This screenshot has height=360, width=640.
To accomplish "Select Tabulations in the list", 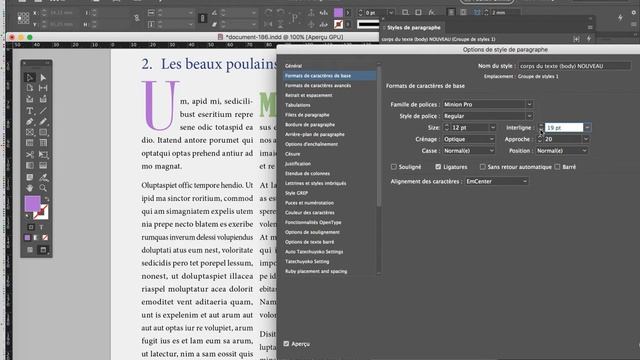I will tap(298, 105).
